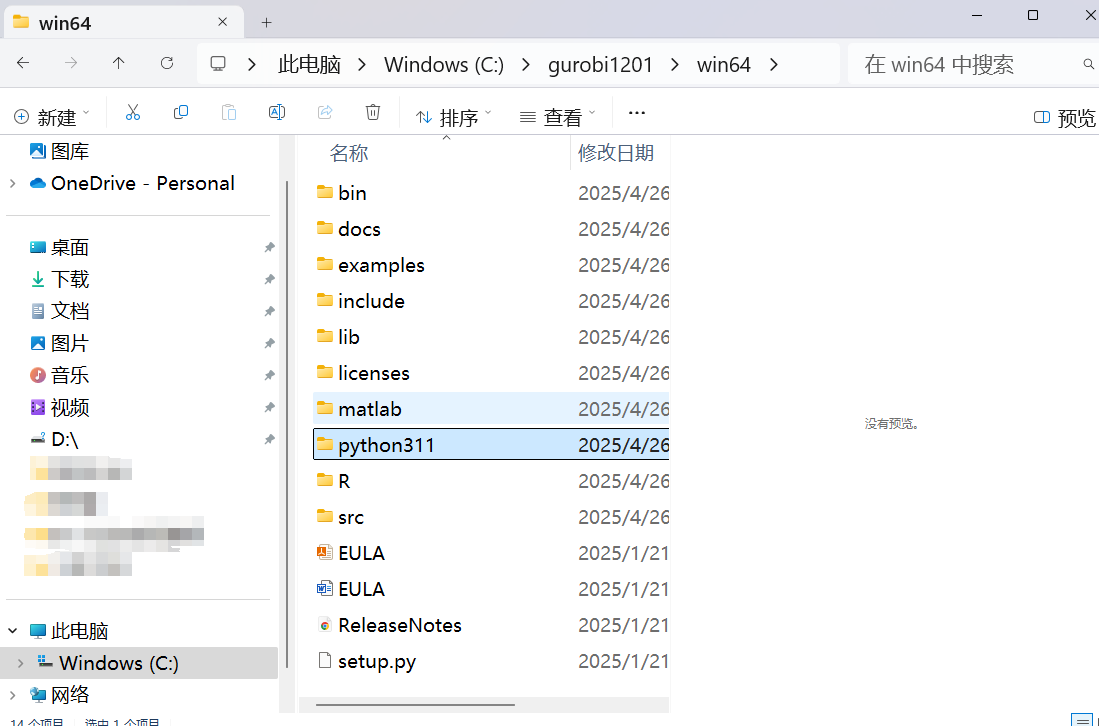
Task: Go up one folder level
Action: pyautogui.click(x=118, y=64)
